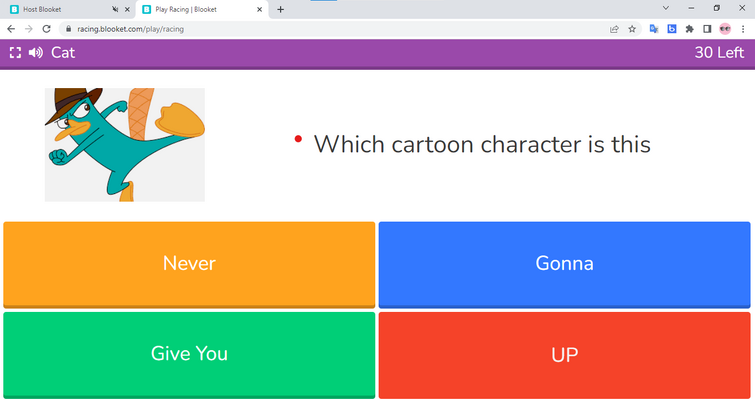Open a new browser tab
The width and height of the screenshot is (755, 400).
(x=280, y=9)
